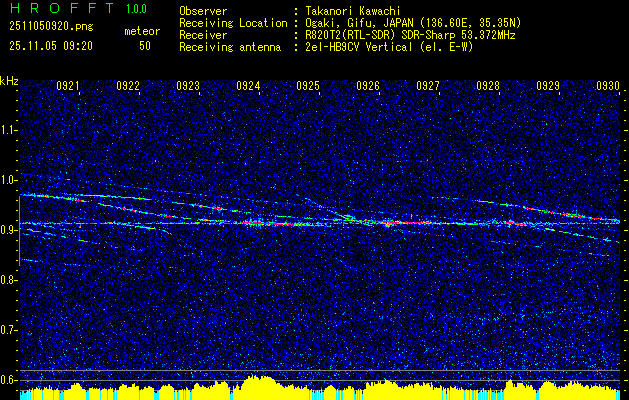Click the 0930 time marker
The width and height of the screenshot is (629, 400).
(x=608, y=85)
